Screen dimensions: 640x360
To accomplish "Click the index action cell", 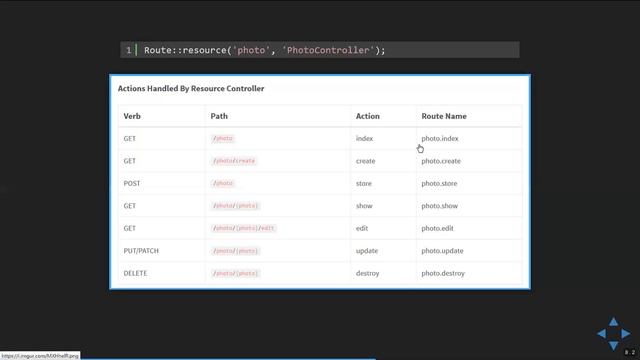I will tap(364, 138).
